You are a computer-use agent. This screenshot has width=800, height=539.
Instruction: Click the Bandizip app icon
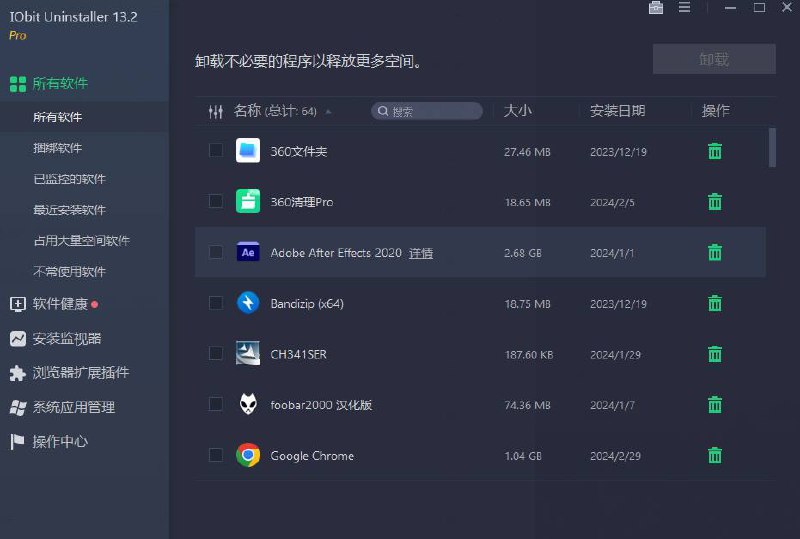point(248,303)
